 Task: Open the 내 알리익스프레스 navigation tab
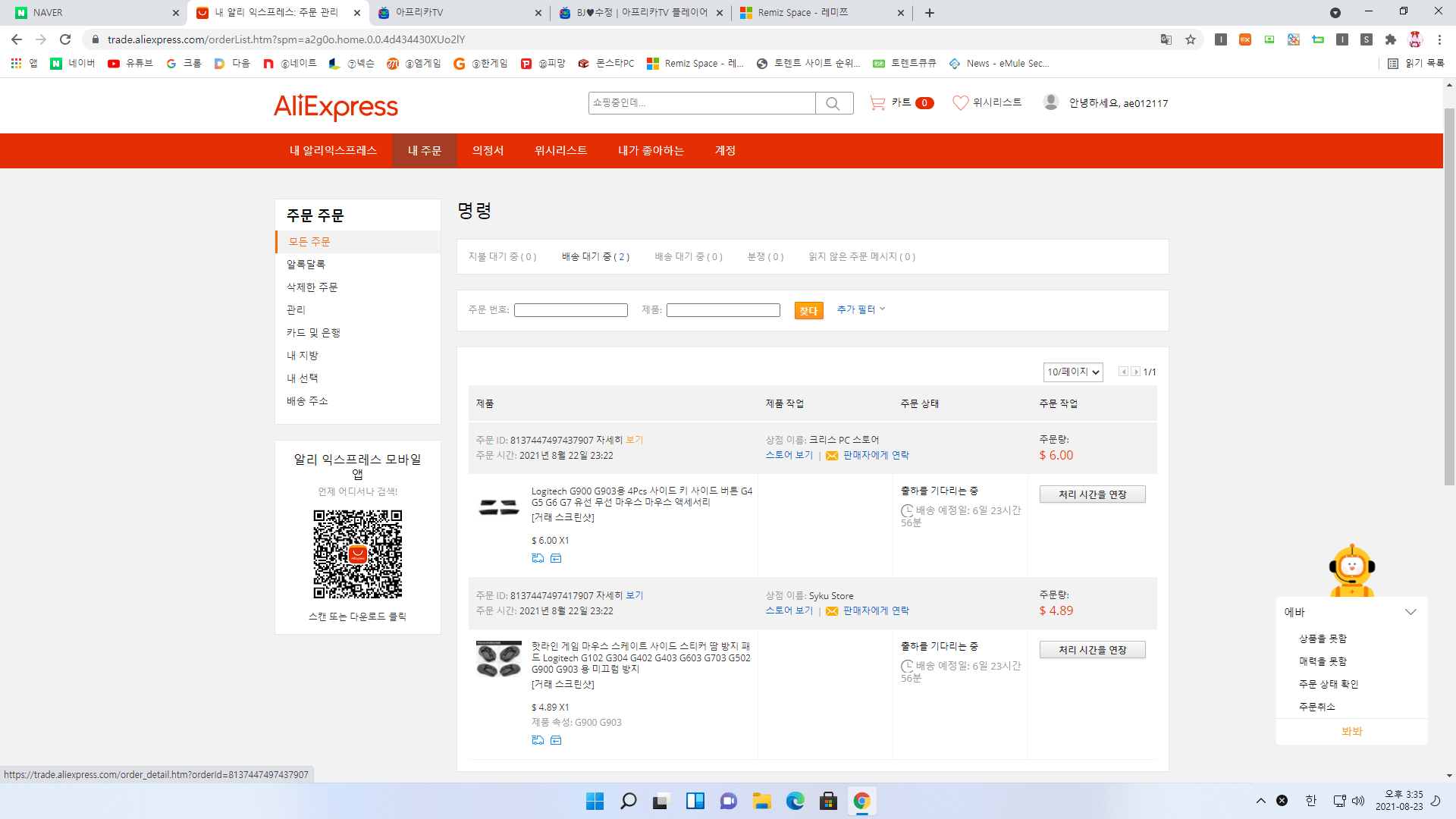pos(333,151)
